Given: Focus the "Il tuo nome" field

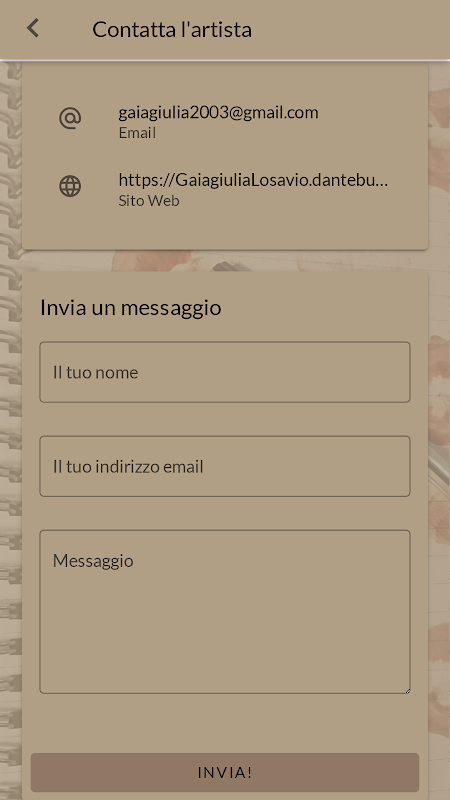Looking at the screenshot, I should (225, 372).
